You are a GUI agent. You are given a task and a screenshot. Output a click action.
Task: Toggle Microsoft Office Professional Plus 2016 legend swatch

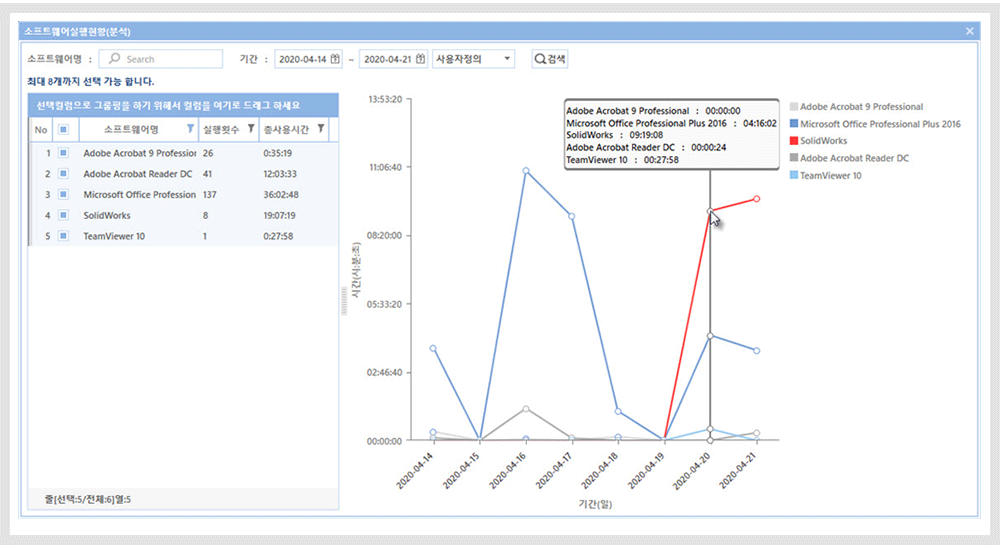[x=794, y=124]
